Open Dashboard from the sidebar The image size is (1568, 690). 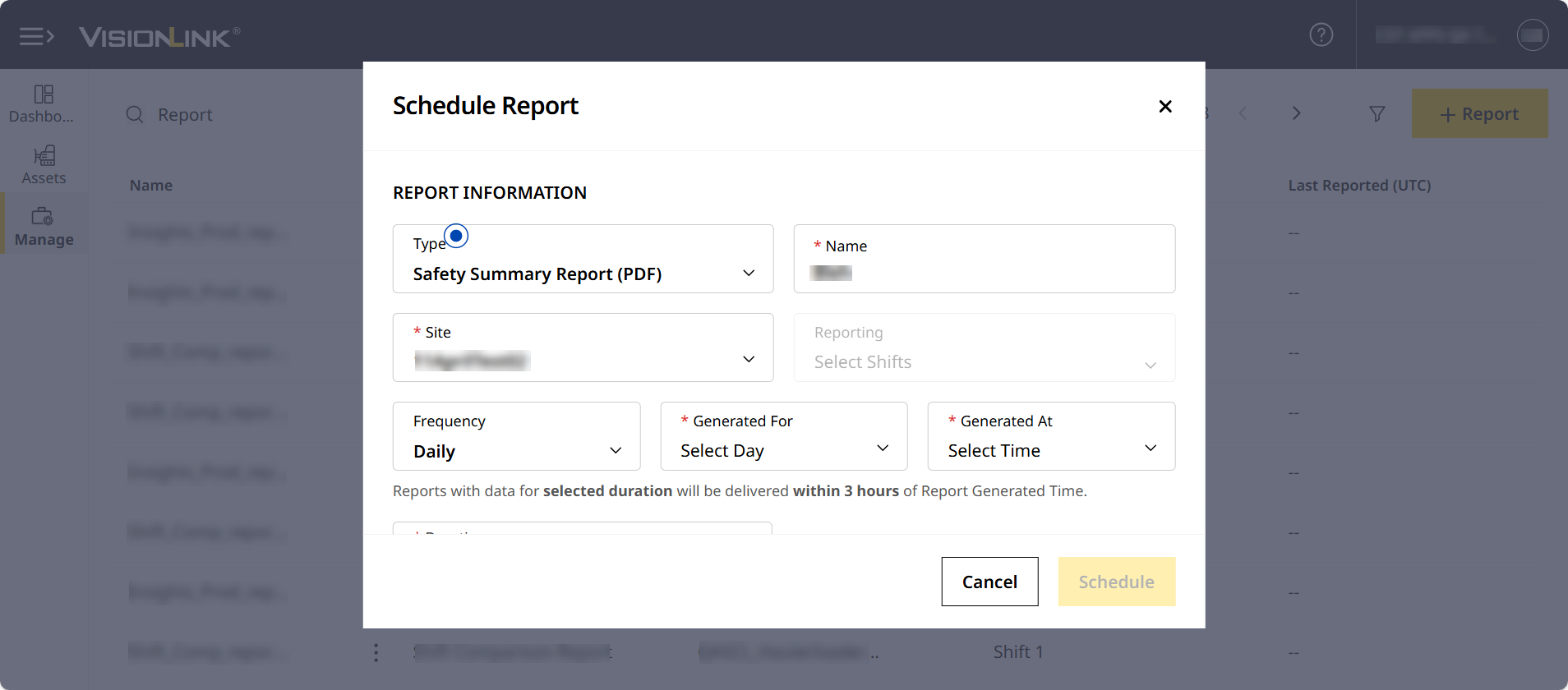43,103
